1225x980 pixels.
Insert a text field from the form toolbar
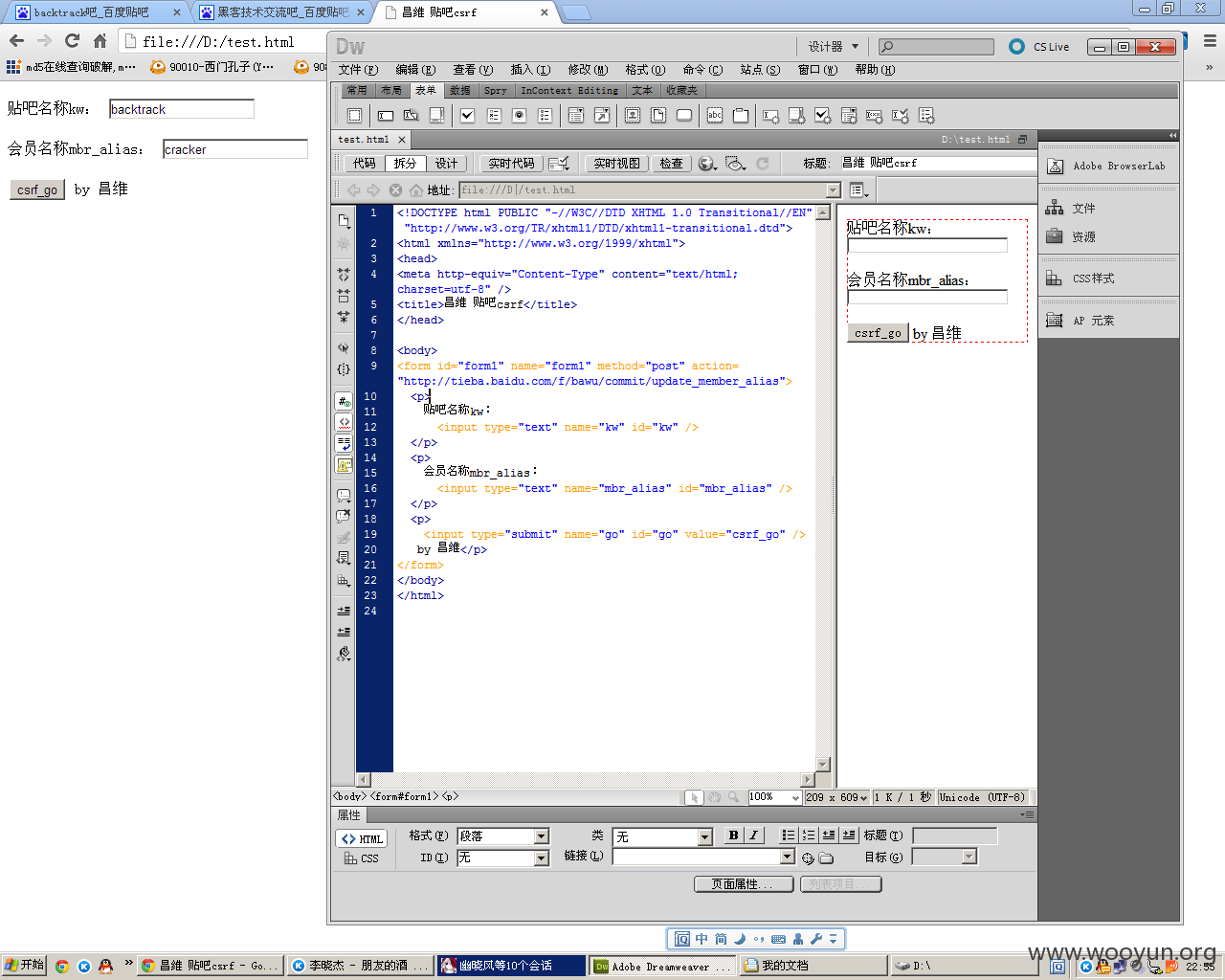pyautogui.click(x=386, y=115)
